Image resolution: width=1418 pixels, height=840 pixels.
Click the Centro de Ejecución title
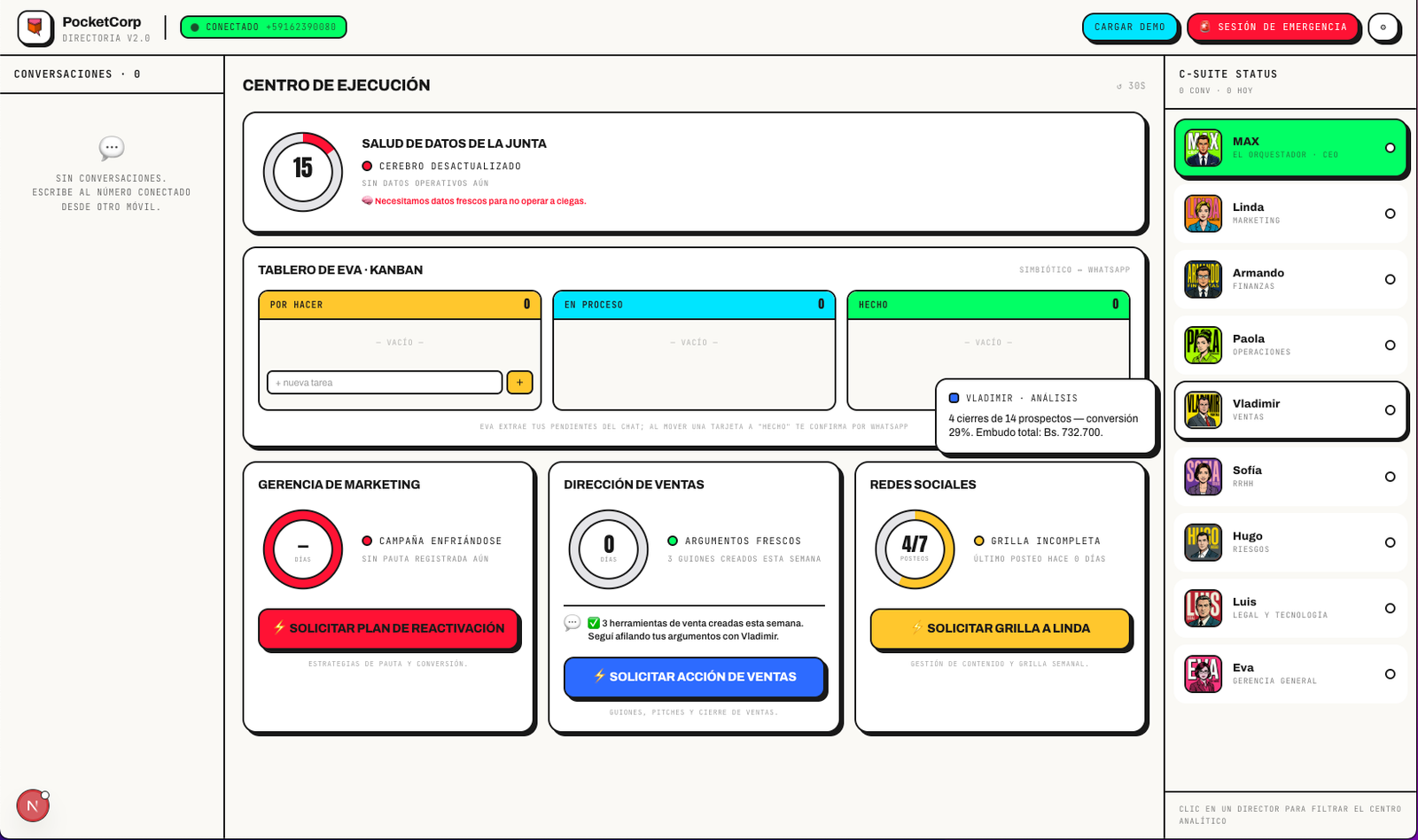coord(337,85)
